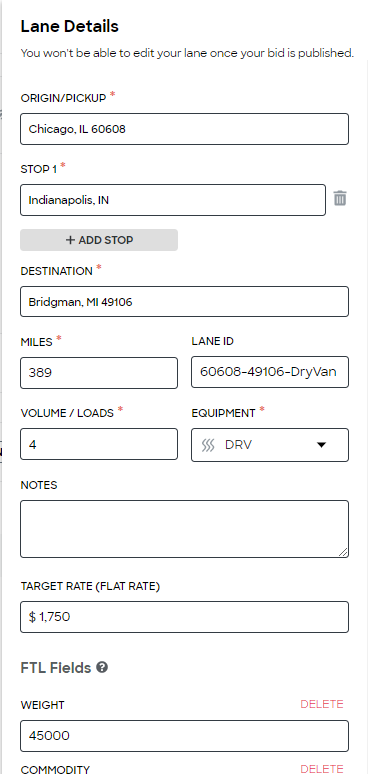Expand the Equipment dropdown arrow
The height and width of the screenshot is (774, 368).
tap(322, 445)
